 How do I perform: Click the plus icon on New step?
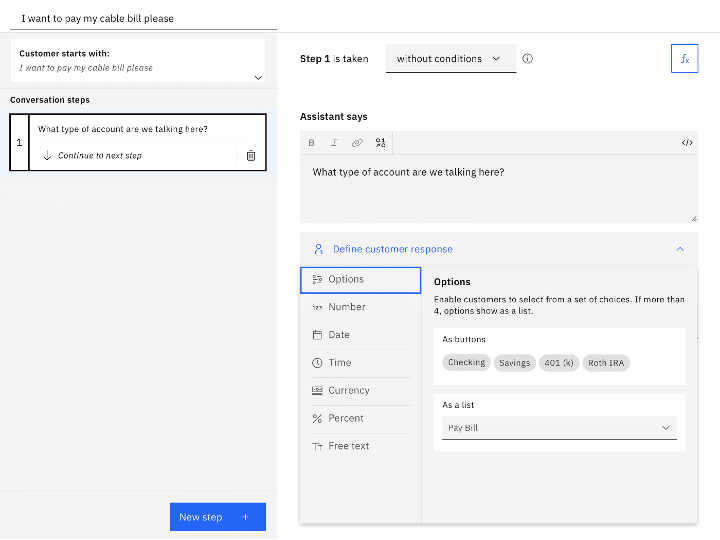[x=246, y=517]
